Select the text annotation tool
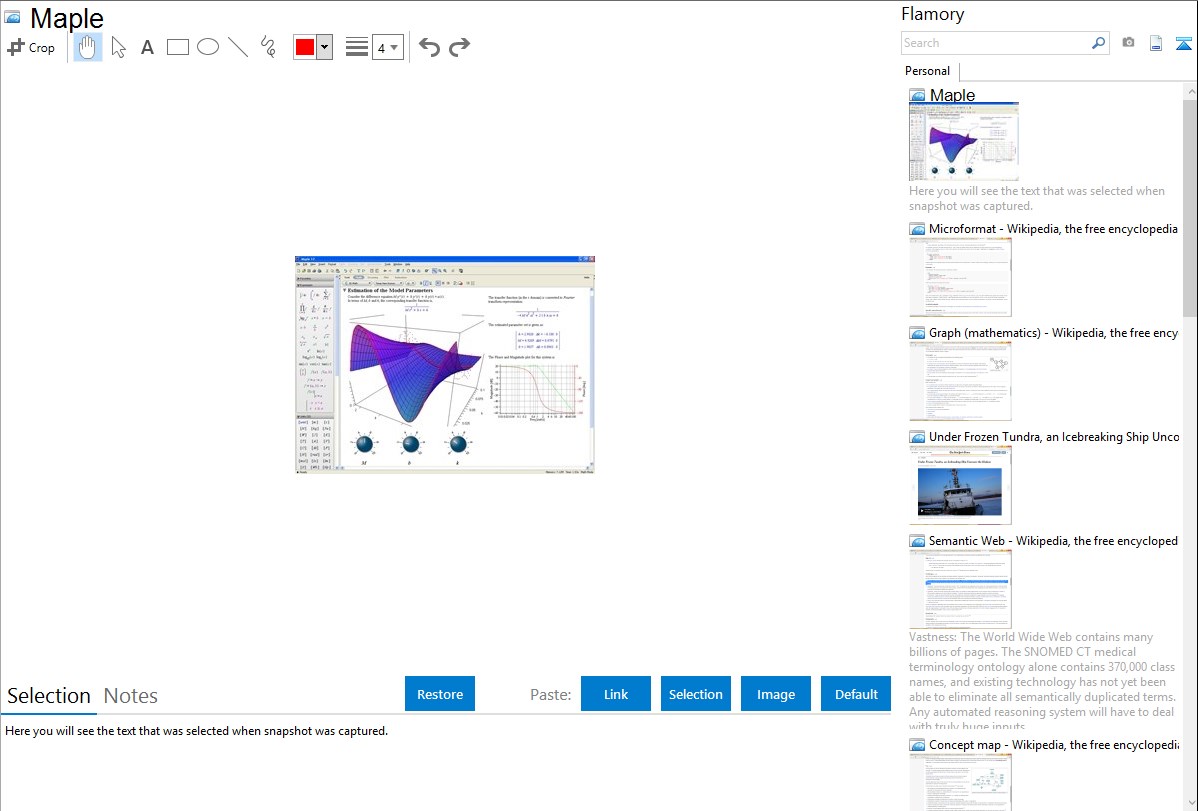The image size is (1198, 811). pyautogui.click(x=147, y=47)
